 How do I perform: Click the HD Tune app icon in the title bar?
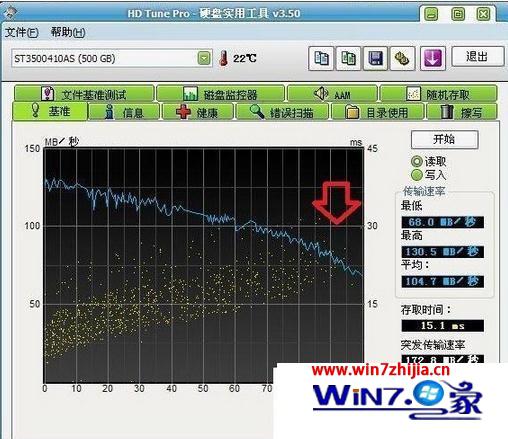click(x=11, y=12)
